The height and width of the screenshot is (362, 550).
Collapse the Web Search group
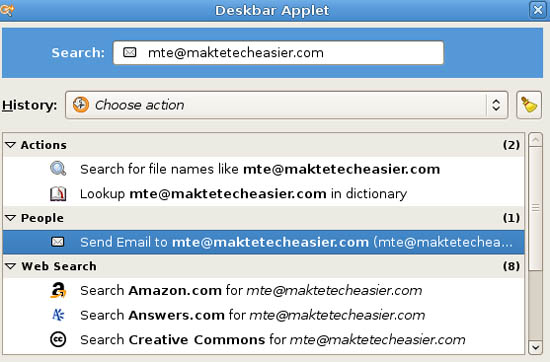pos(11,266)
